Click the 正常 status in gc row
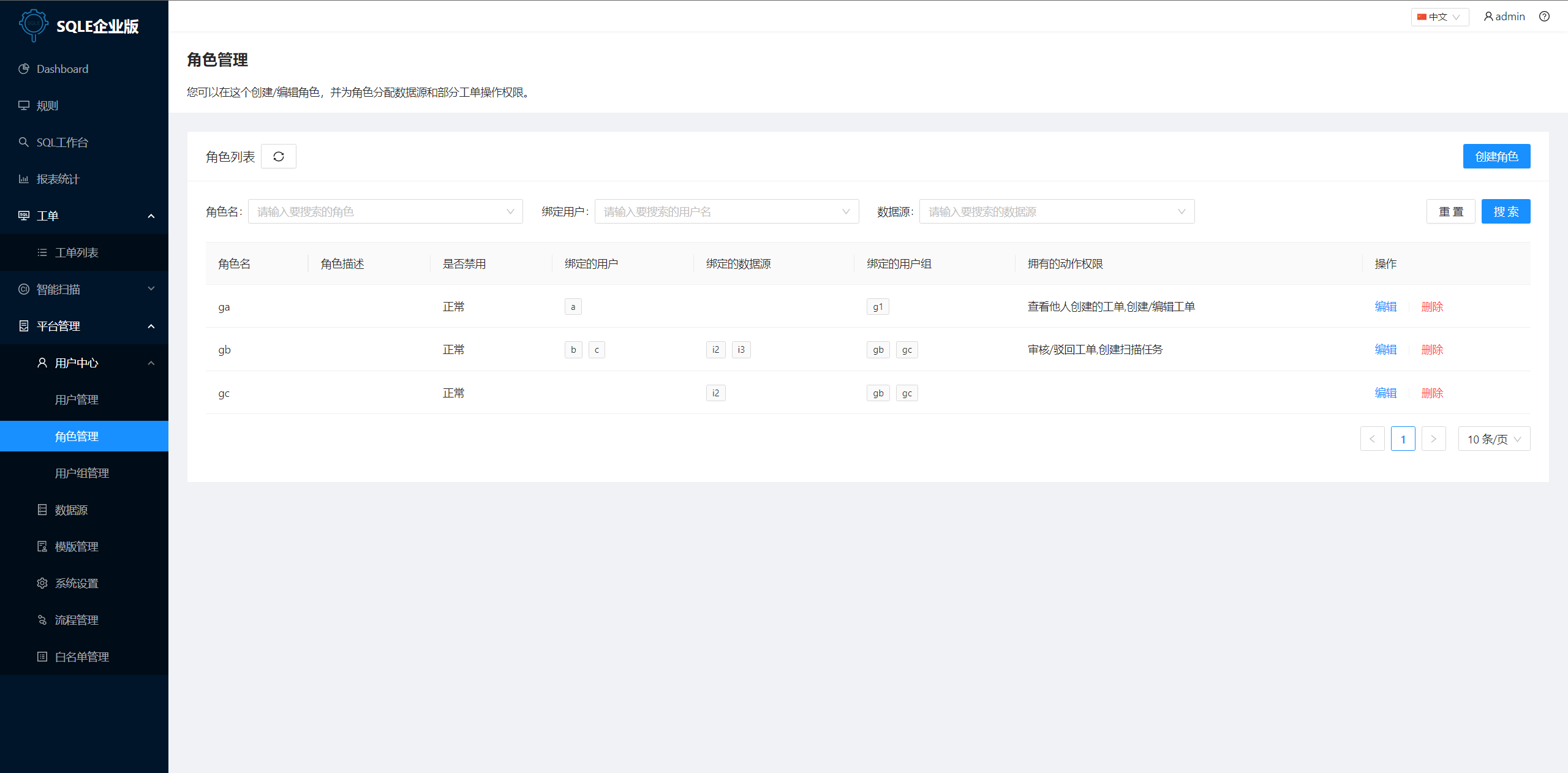Viewport: 1568px width, 773px height. coord(453,393)
